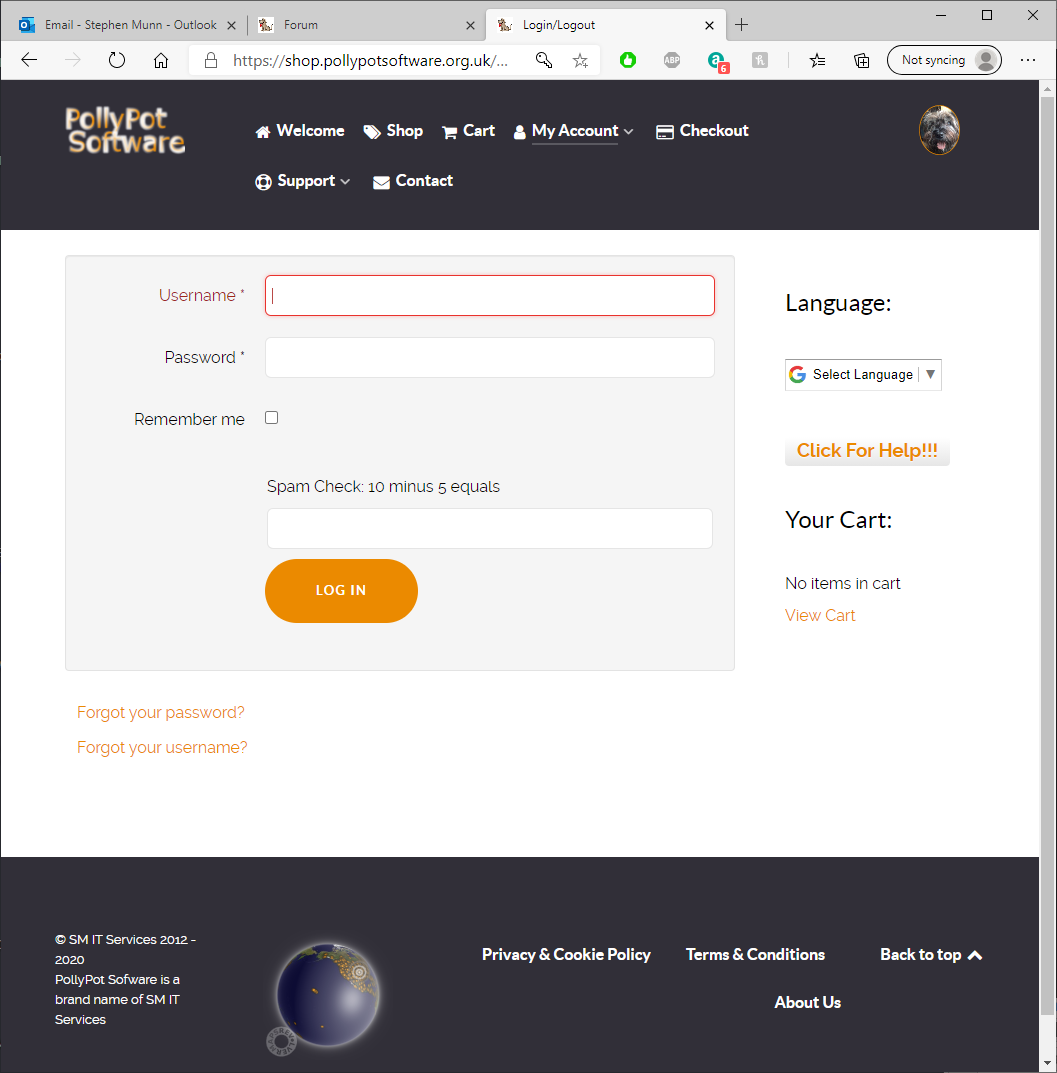This screenshot has height=1073, width=1057.
Task: Expand the Support menu
Action: coord(304,181)
